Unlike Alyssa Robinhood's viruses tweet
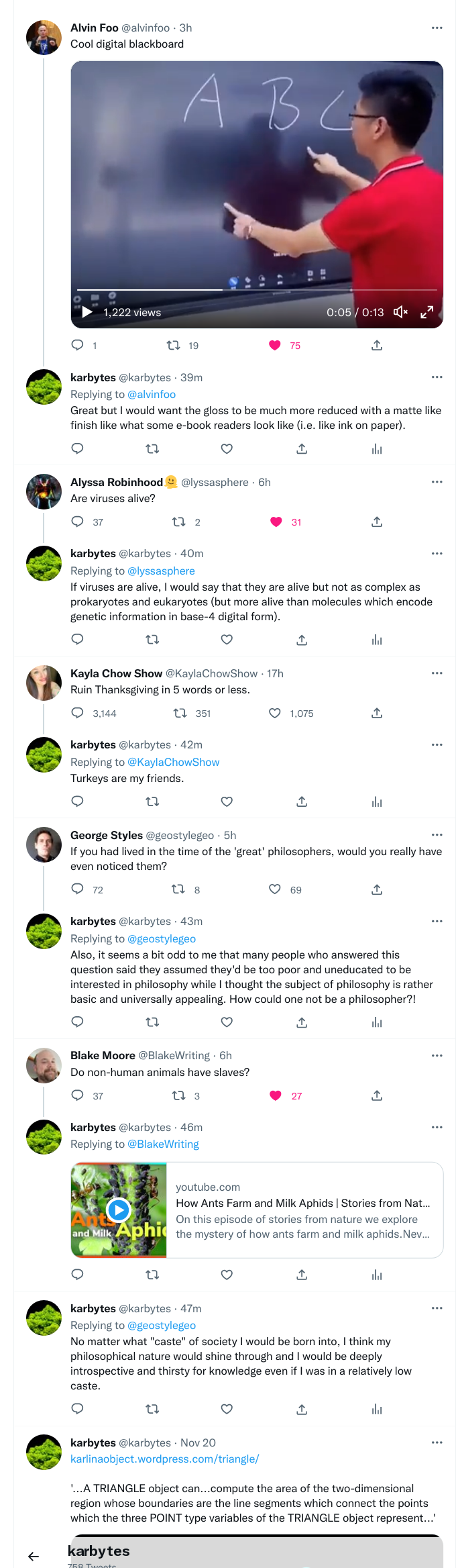 coord(276,522)
